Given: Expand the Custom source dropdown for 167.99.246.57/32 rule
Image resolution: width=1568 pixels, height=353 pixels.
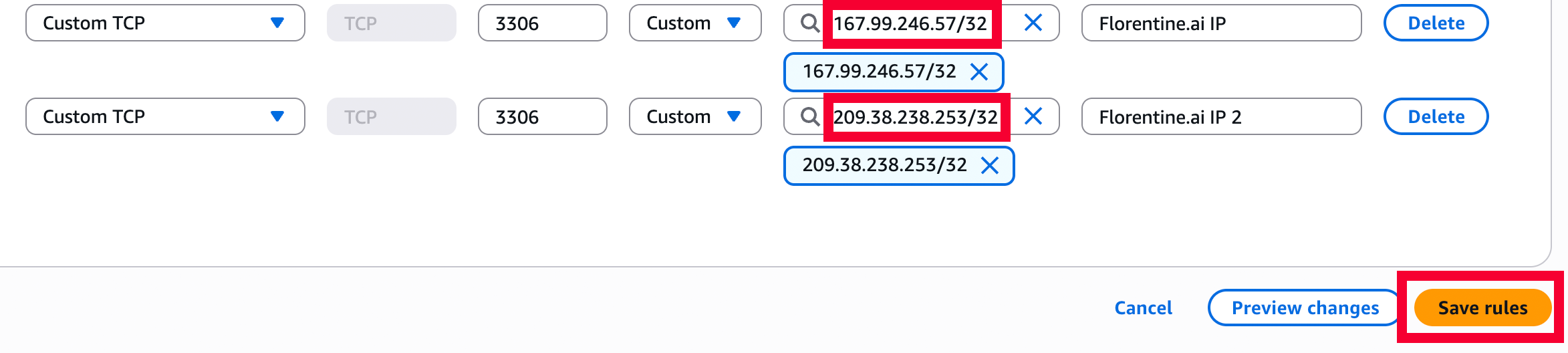Looking at the screenshot, I should [694, 23].
